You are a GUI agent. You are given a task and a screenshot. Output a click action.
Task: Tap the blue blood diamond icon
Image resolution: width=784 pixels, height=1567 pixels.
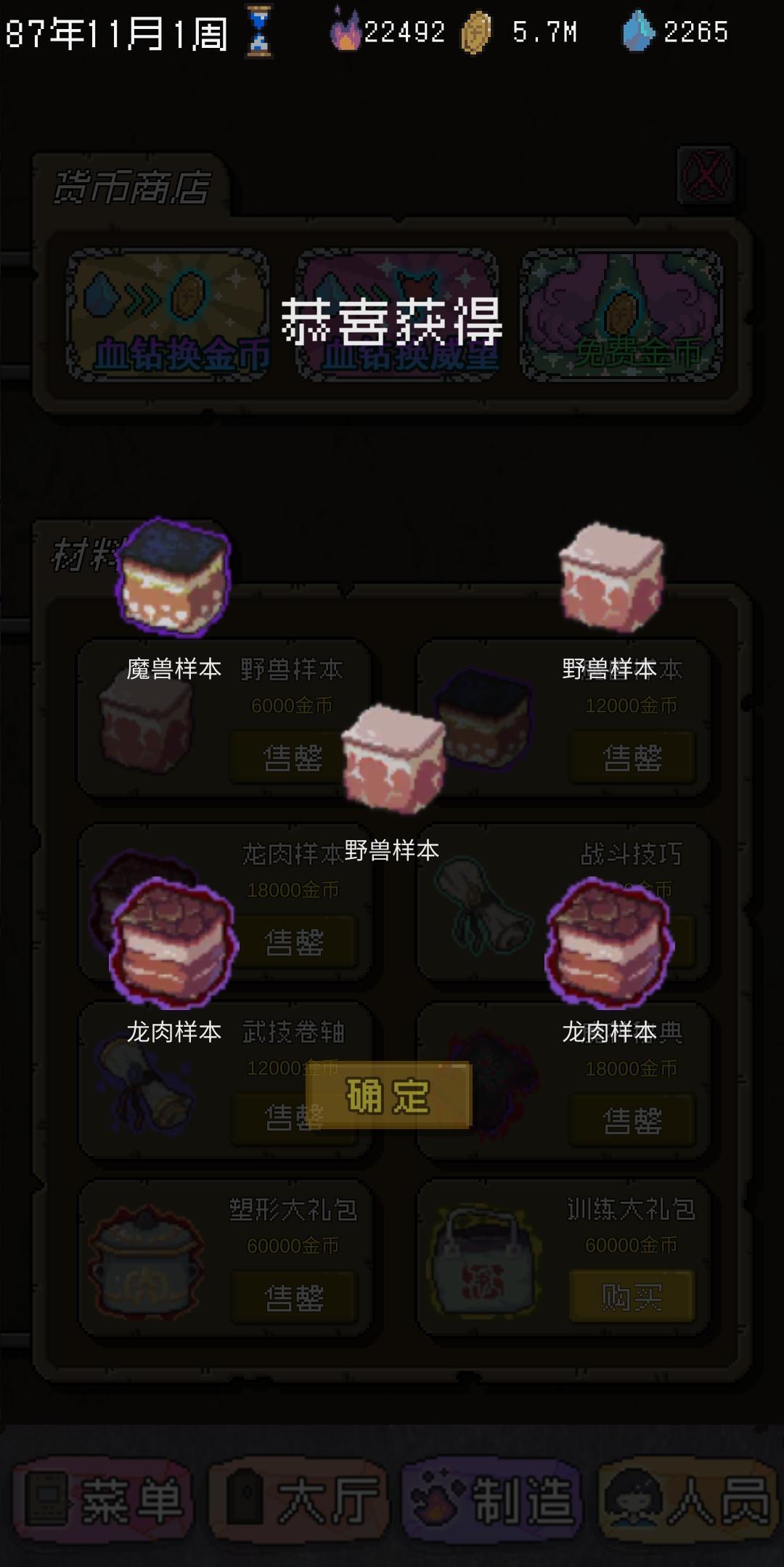(x=638, y=30)
